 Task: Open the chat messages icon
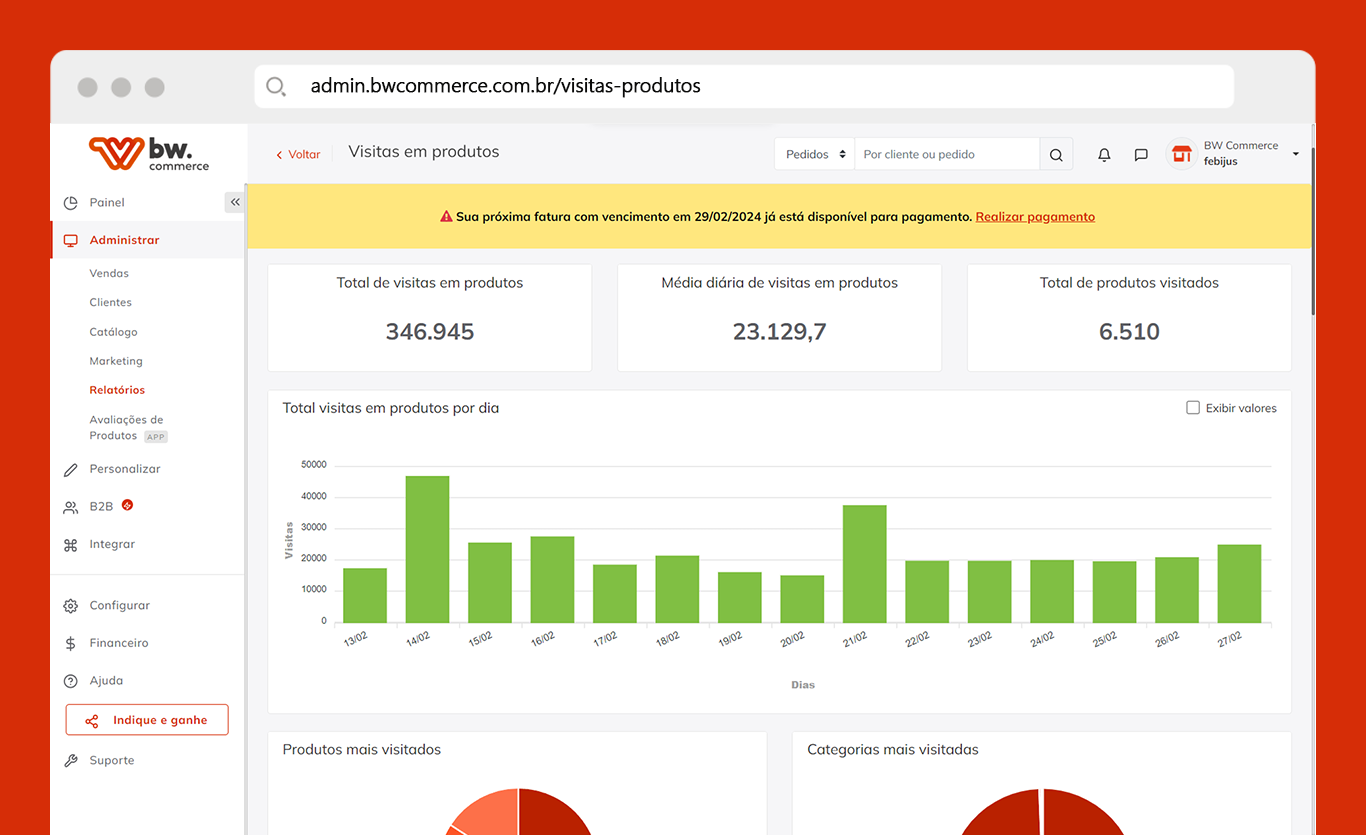point(1141,155)
